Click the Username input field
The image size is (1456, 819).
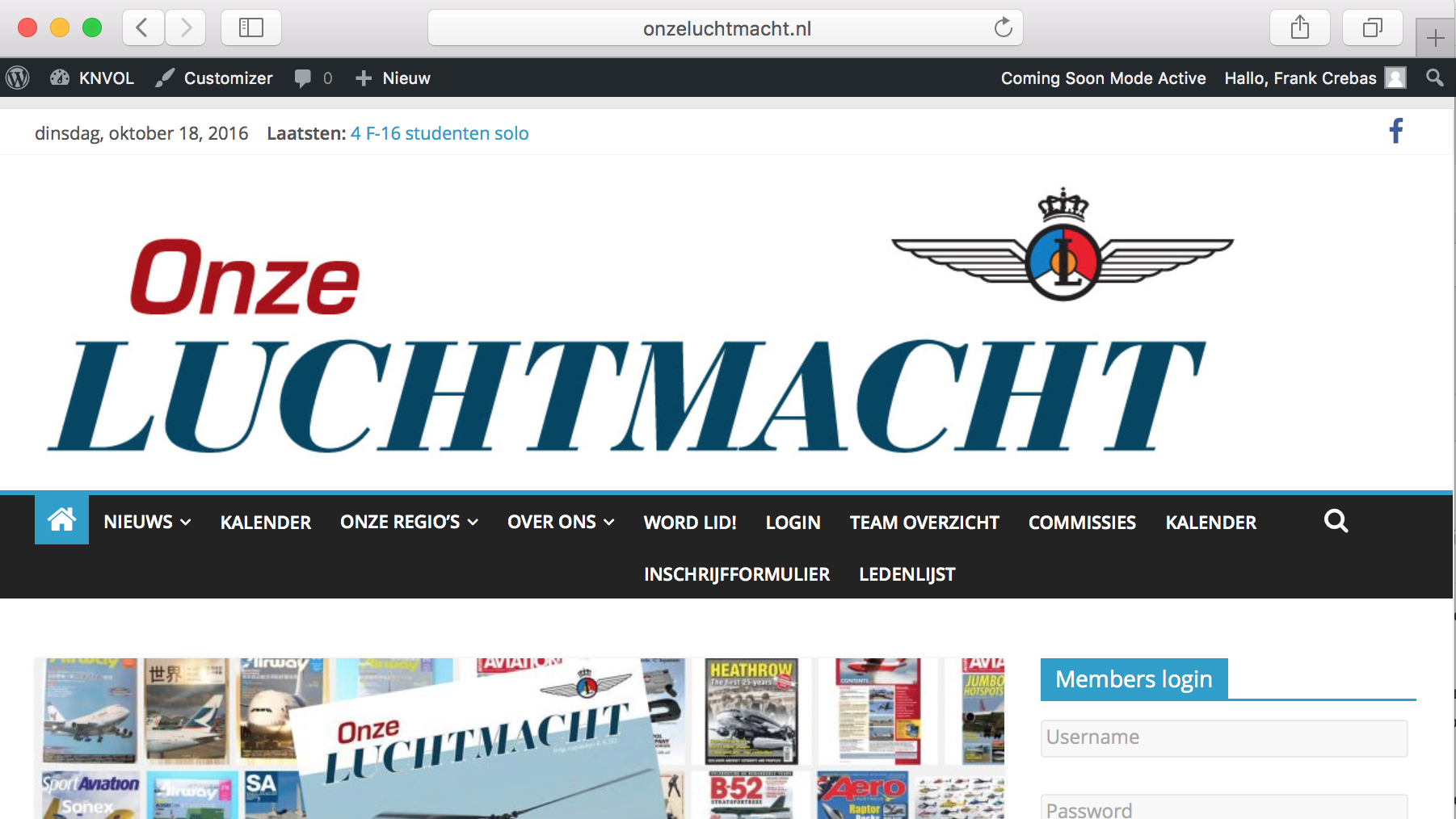[x=1223, y=737]
